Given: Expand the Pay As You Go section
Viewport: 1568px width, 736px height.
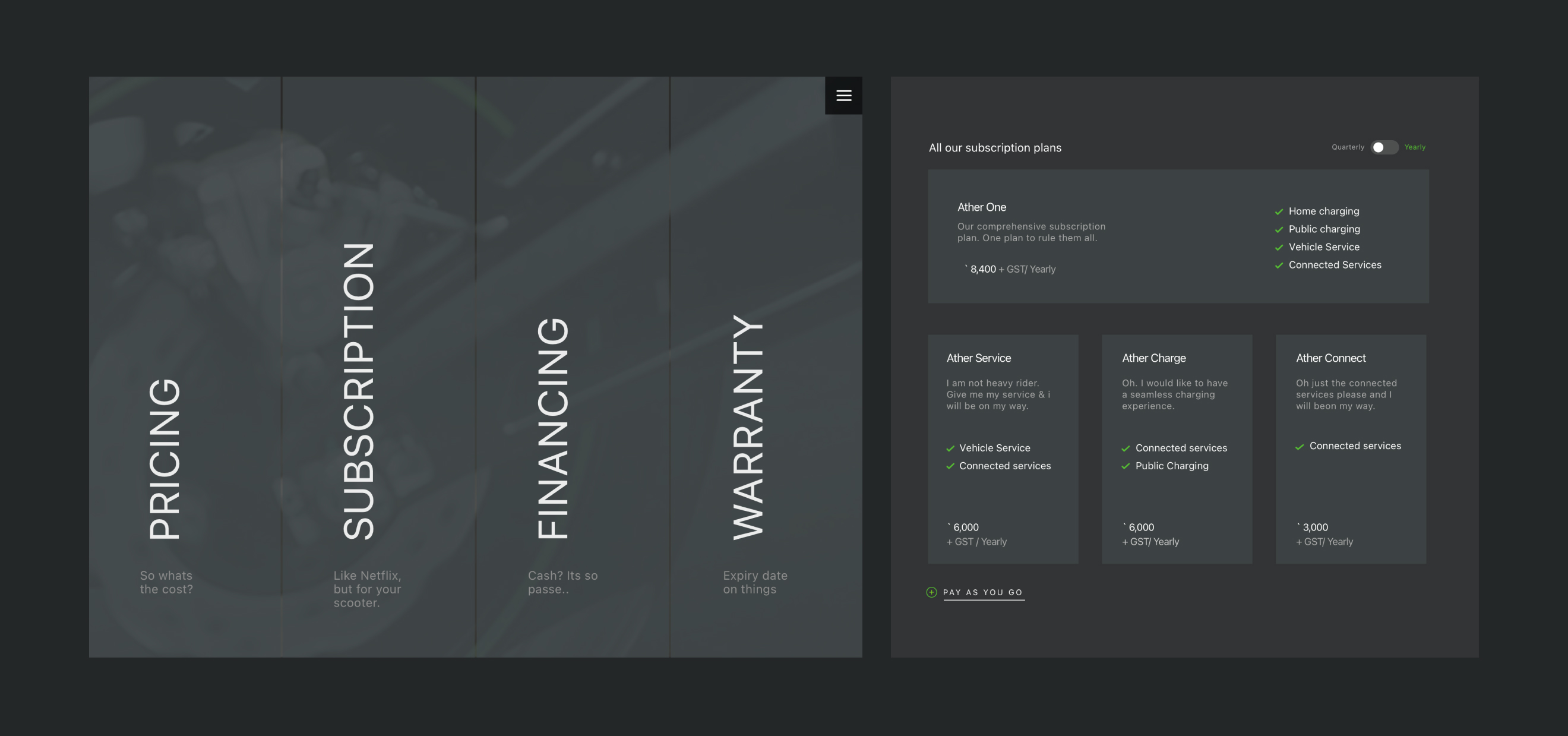Looking at the screenshot, I should point(983,592).
